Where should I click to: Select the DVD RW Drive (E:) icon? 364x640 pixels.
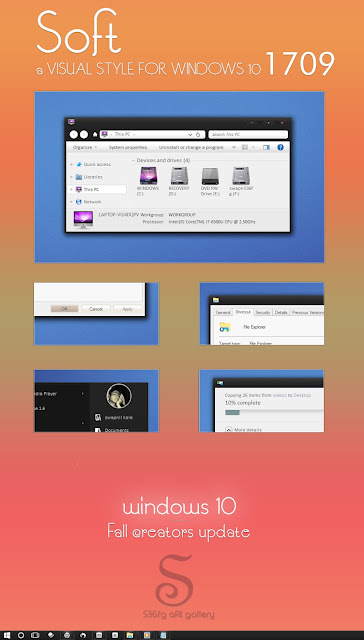pyautogui.click(x=210, y=176)
